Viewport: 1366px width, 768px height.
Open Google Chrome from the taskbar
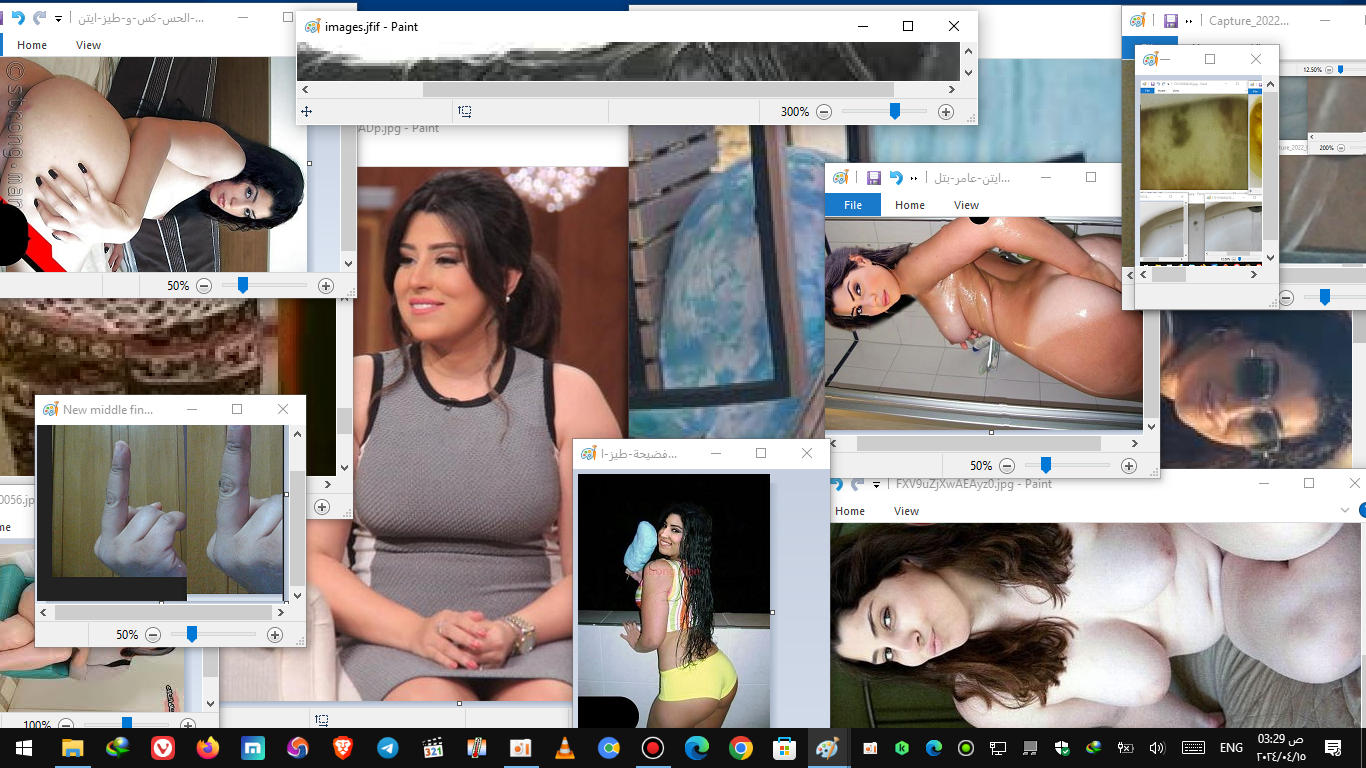(x=740, y=748)
